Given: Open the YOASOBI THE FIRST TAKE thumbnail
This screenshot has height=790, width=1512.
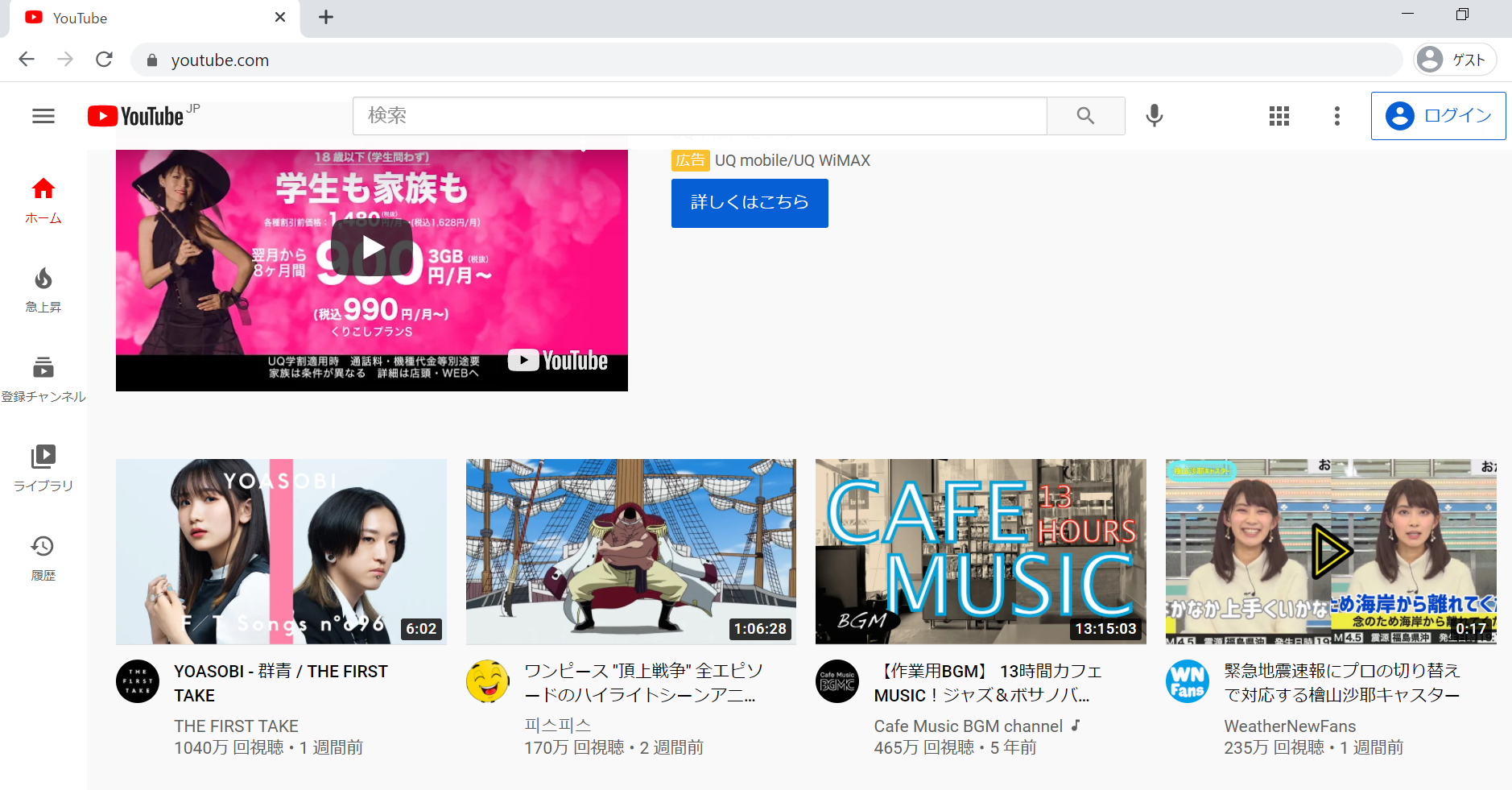Looking at the screenshot, I should point(281,551).
